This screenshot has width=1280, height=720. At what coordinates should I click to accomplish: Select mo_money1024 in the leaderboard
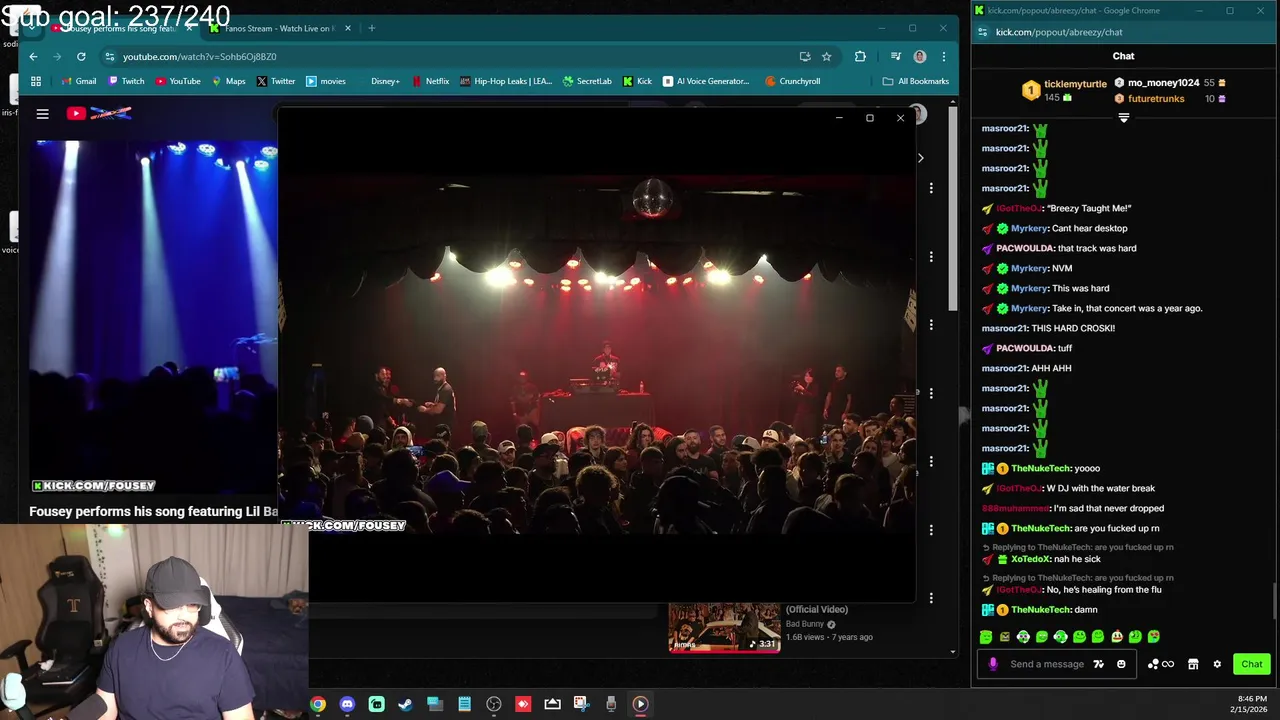click(x=1163, y=83)
